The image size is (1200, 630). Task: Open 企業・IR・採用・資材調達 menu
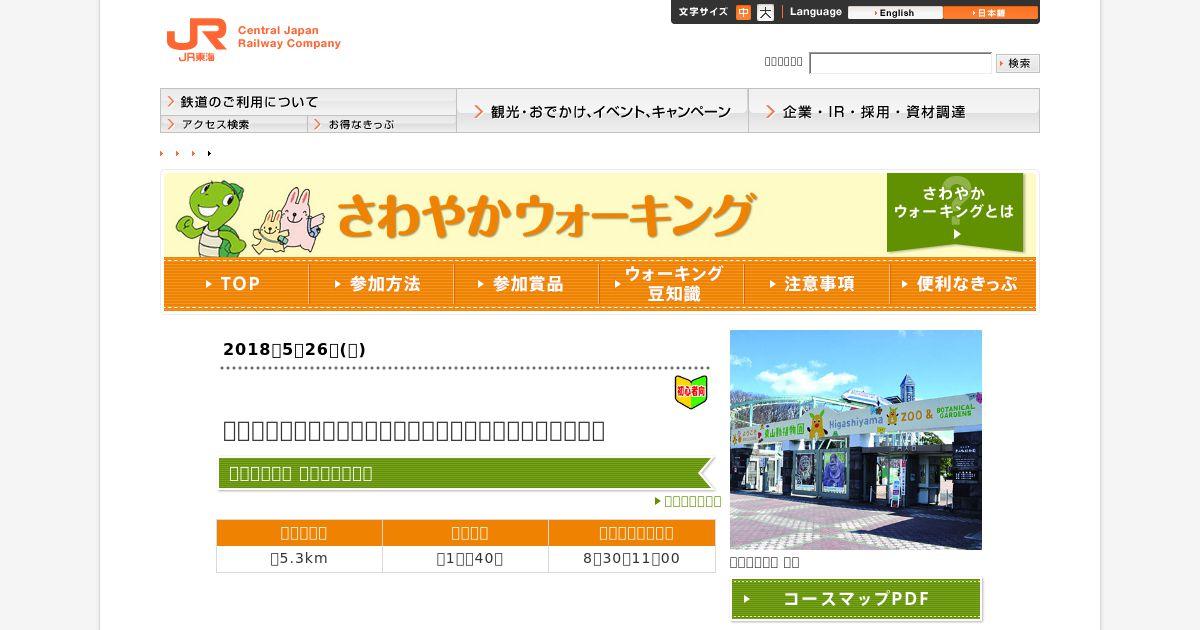(894, 111)
